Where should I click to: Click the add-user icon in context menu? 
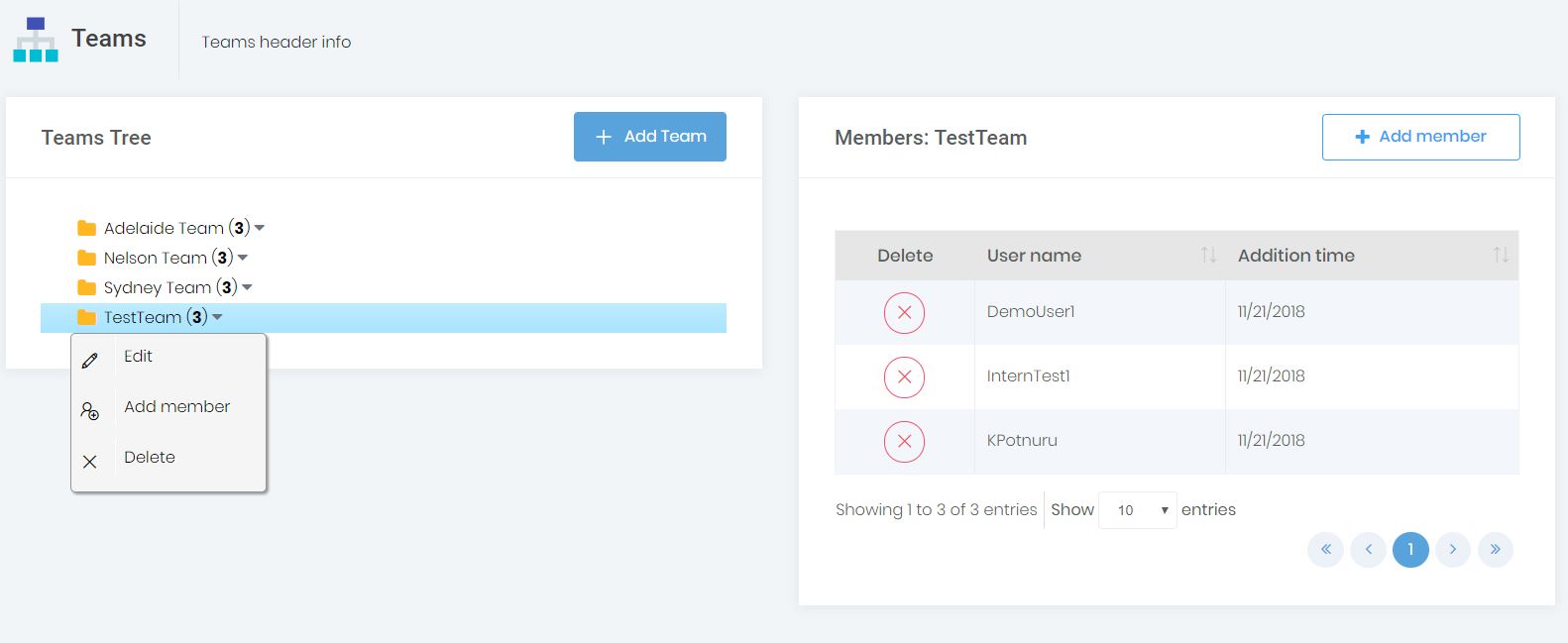[x=90, y=411]
